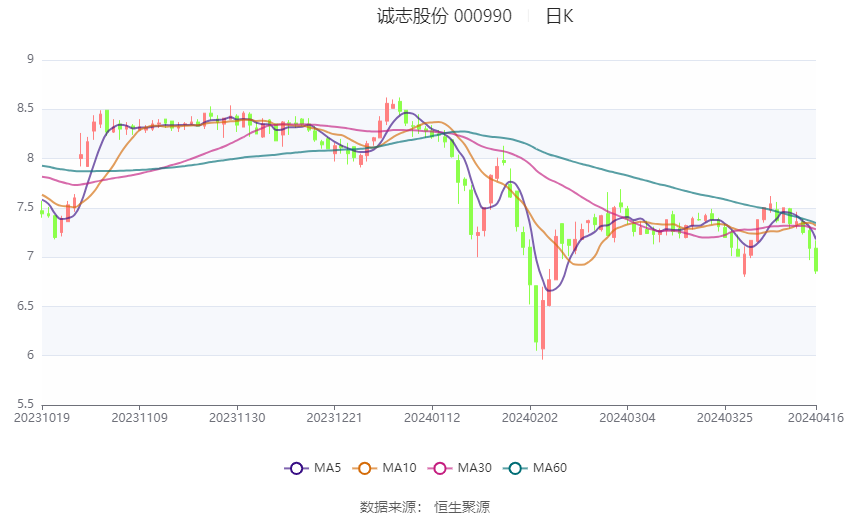Click x-axis date label 20231130
The width and height of the screenshot is (850, 517).
click(237, 418)
